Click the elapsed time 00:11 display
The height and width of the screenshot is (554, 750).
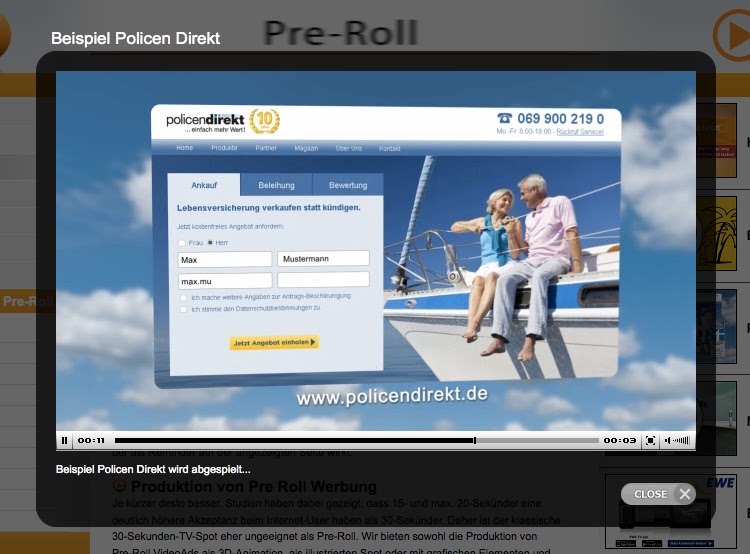point(91,441)
